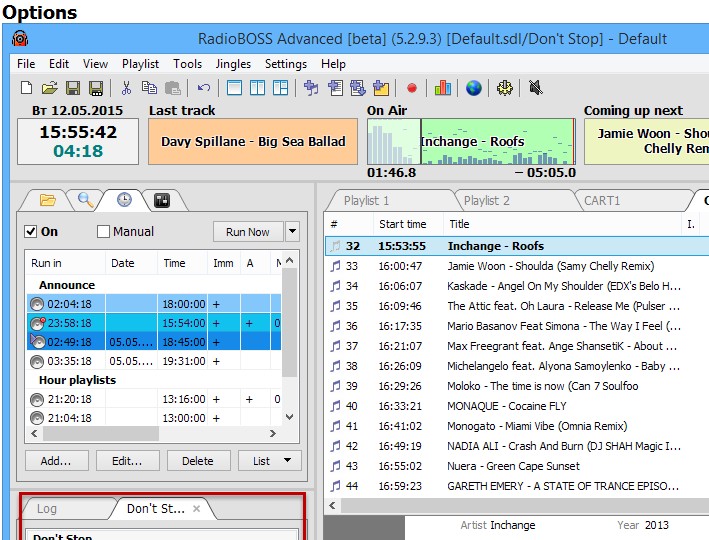Open the Run Now dropdown arrow

coord(293,232)
